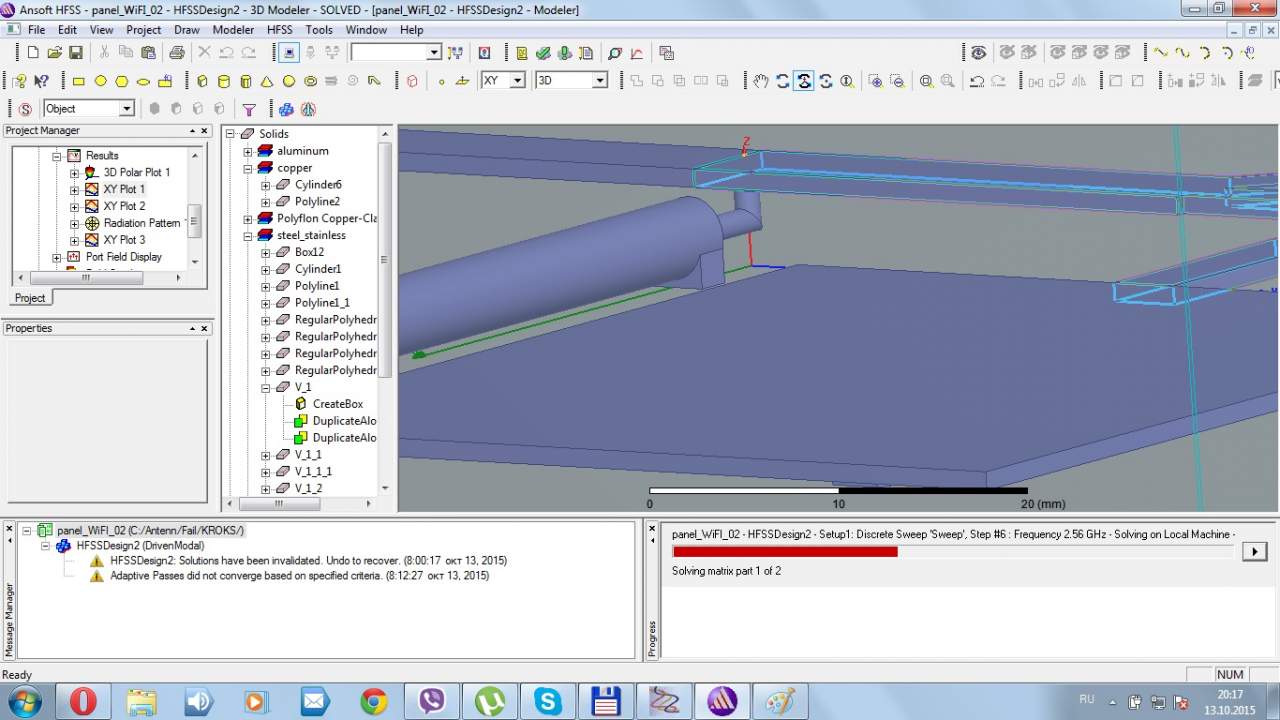1280x720 pixels.
Task: Click the selection filter funnel icon
Action: click(249, 109)
